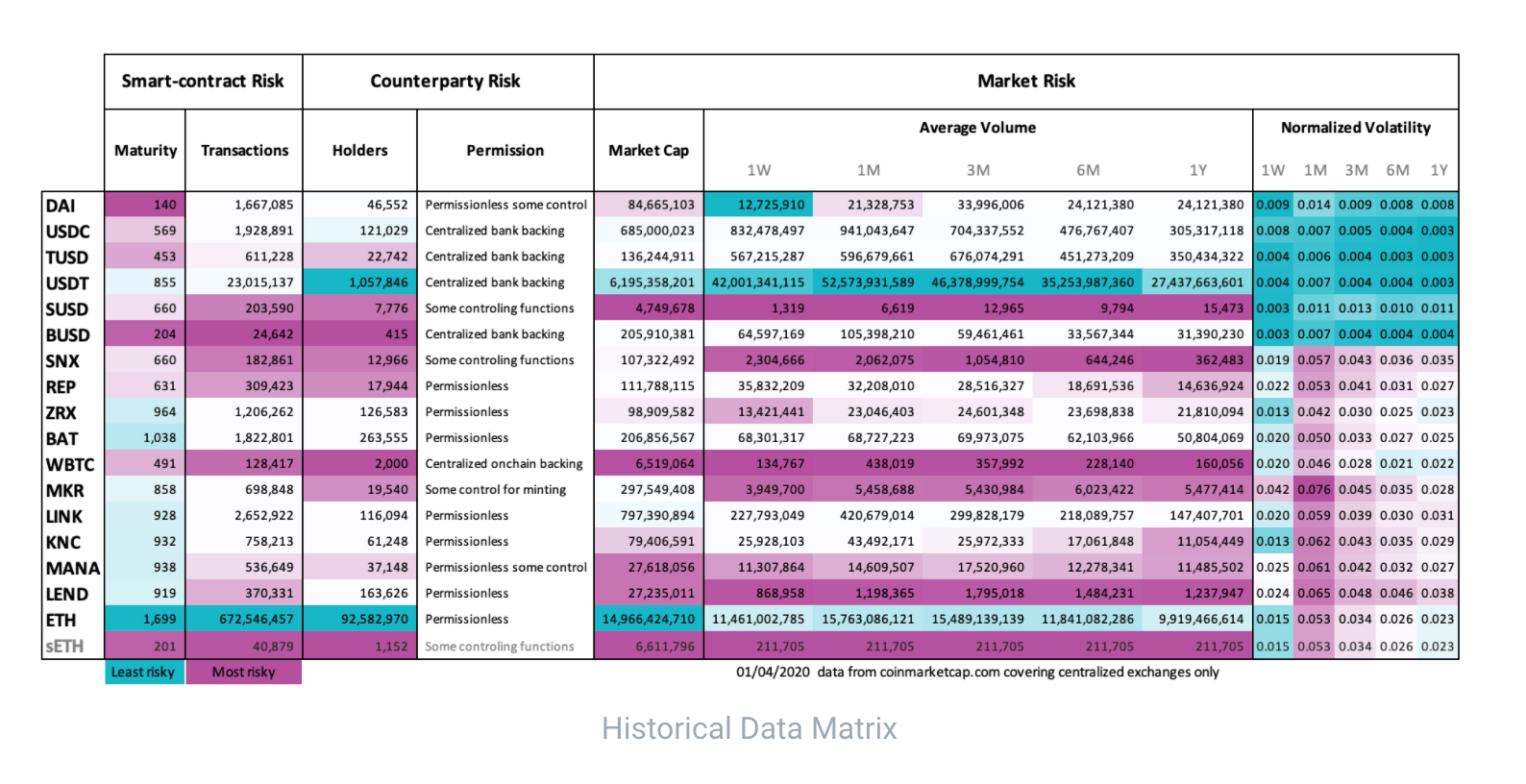The height and width of the screenshot is (784, 1526).
Task: Select the USDT row label
Action: click(x=66, y=283)
